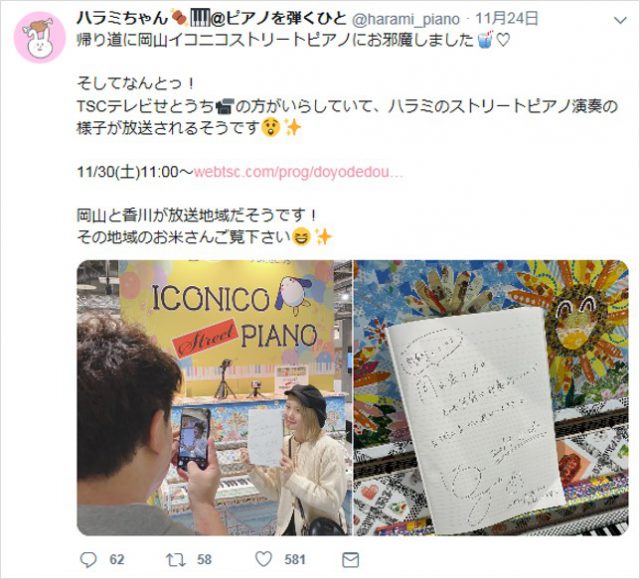Image resolution: width=640 pixels, height=579 pixels.
Task: Click the tweet text about 岡山と香川
Action: point(197,215)
